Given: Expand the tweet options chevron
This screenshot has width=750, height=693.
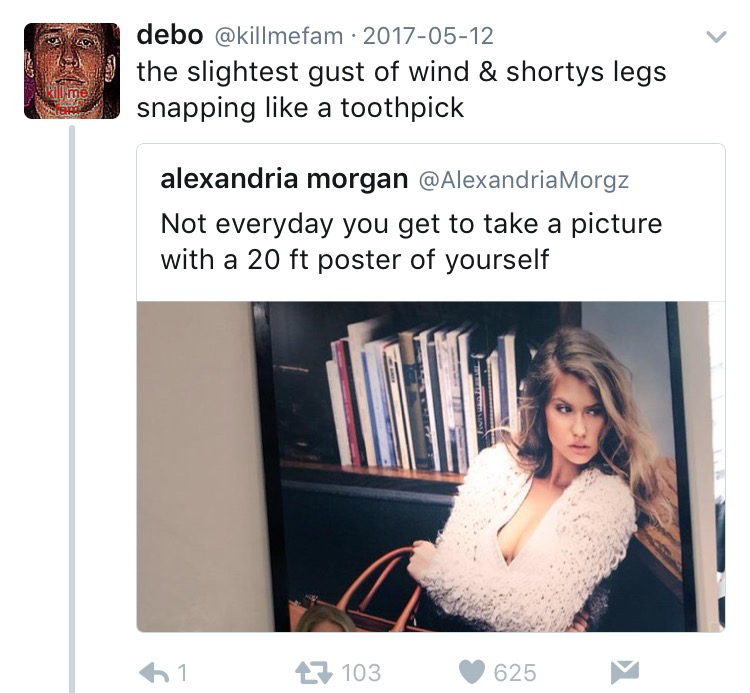Looking at the screenshot, I should (x=716, y=38).
